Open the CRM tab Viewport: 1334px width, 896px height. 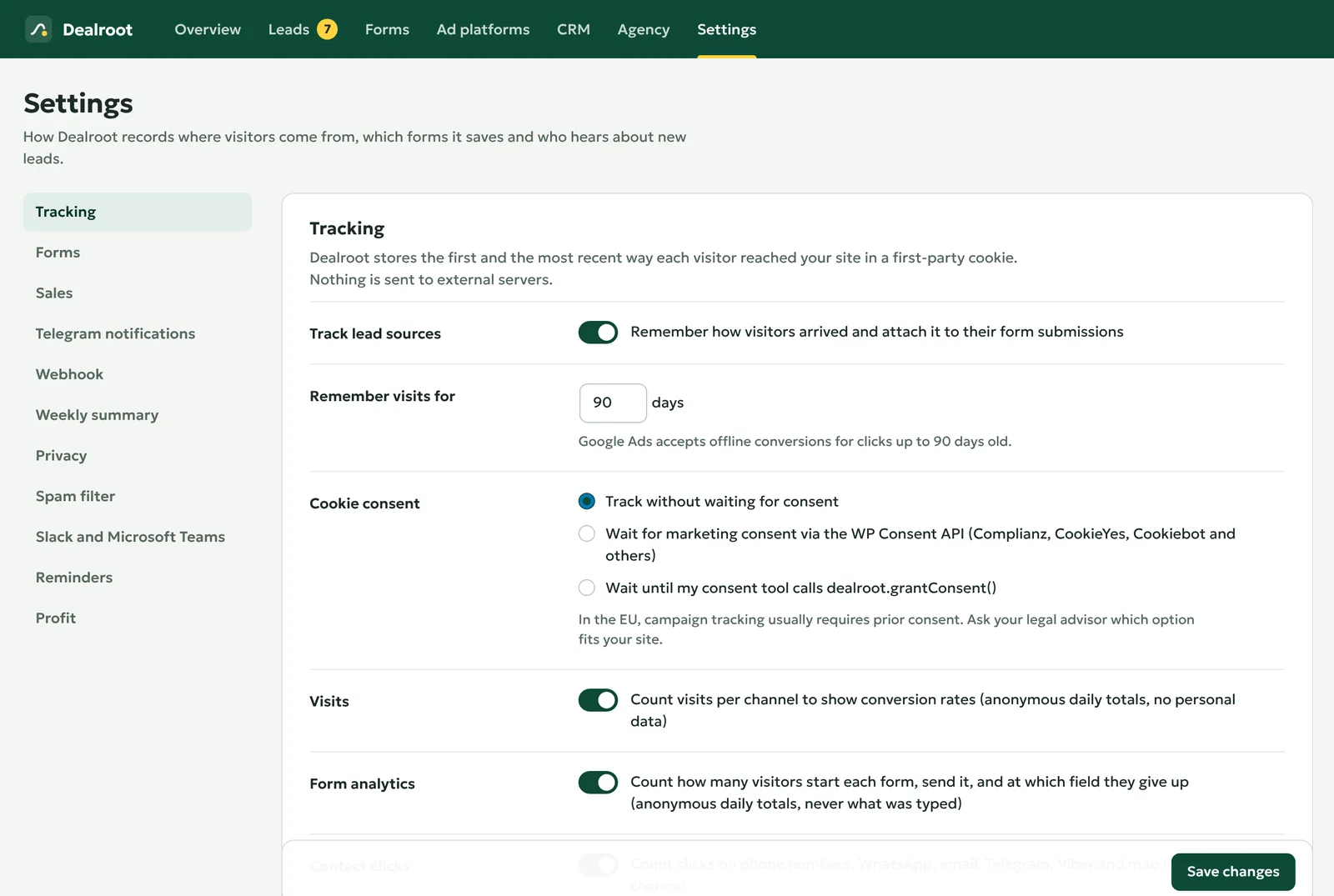click(574, 29)
